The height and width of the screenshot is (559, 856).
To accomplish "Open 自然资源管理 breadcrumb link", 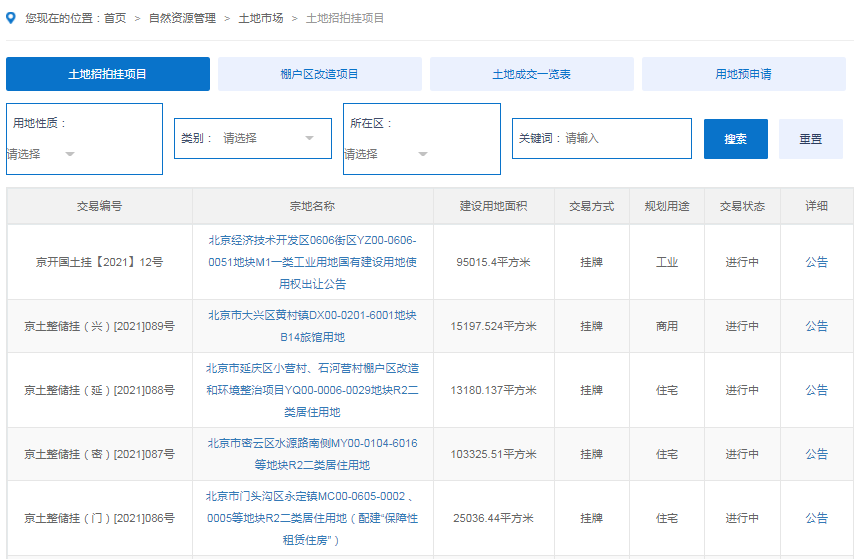I will 182,18.
